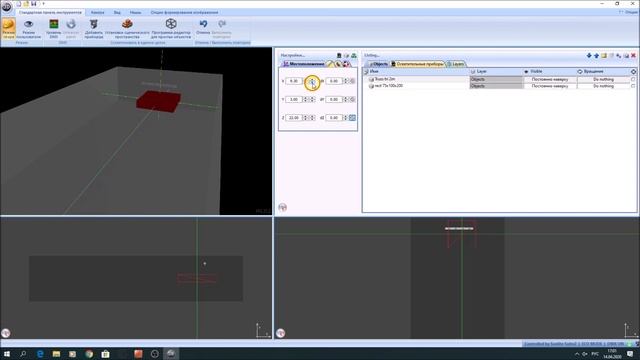Open Chrome from the taskbar
640x360 pixels.
89,354
